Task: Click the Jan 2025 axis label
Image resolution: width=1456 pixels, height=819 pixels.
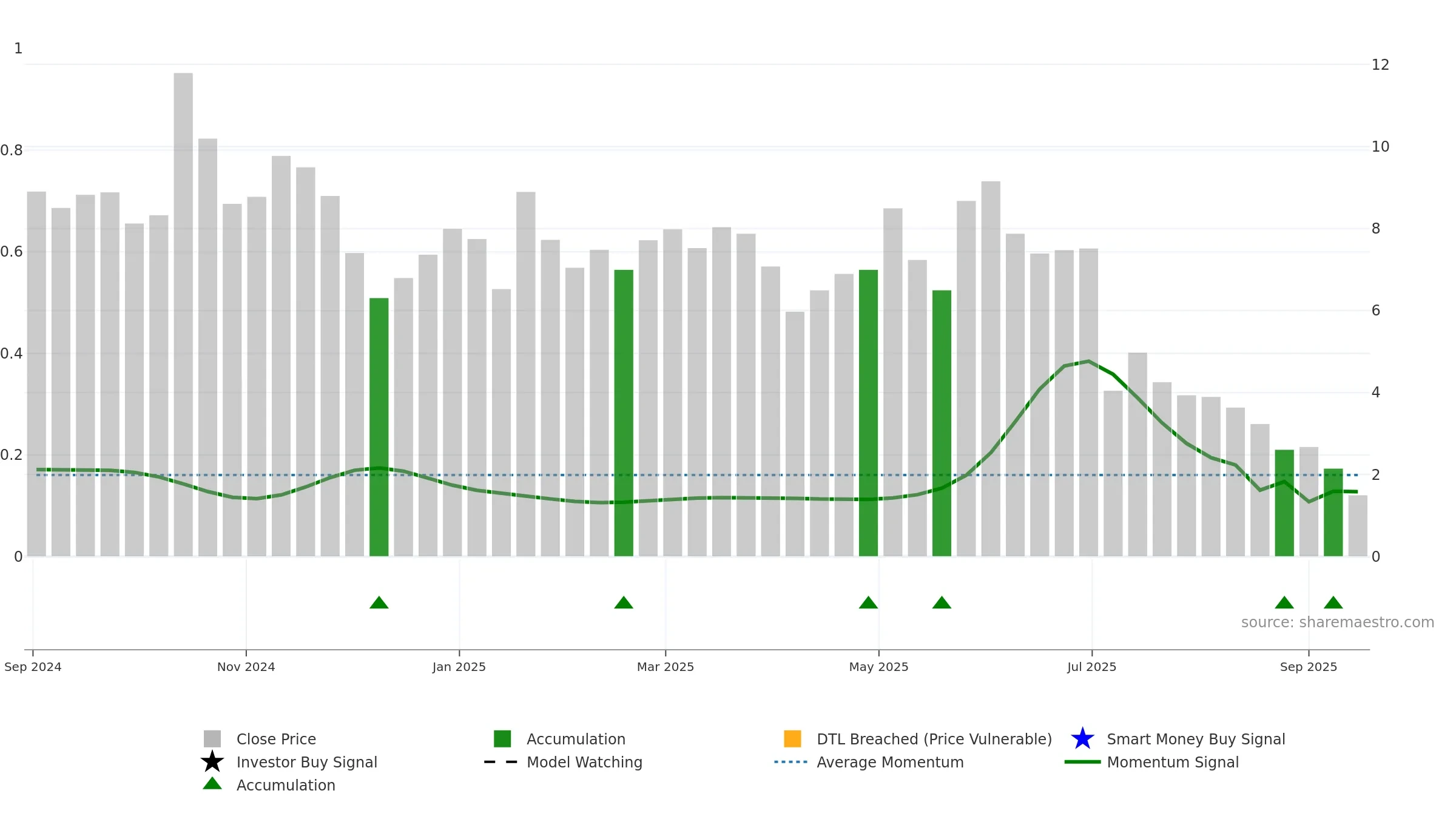Action: click(459, 667)
